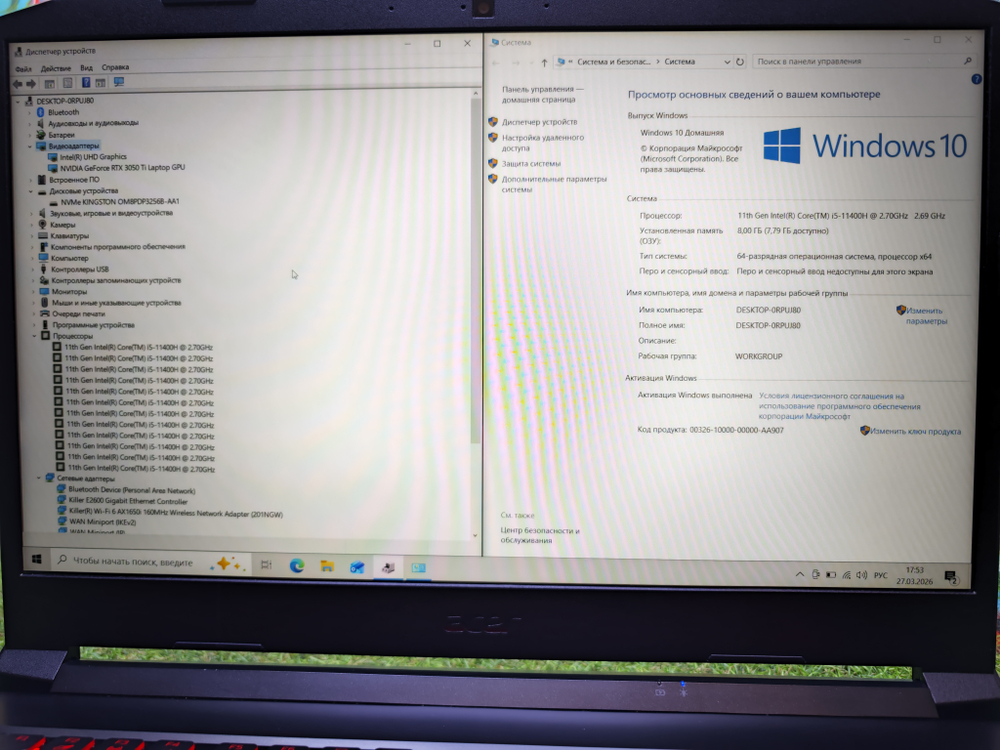
Task: Open Защита системы link
Action: [x=531, y=164]
